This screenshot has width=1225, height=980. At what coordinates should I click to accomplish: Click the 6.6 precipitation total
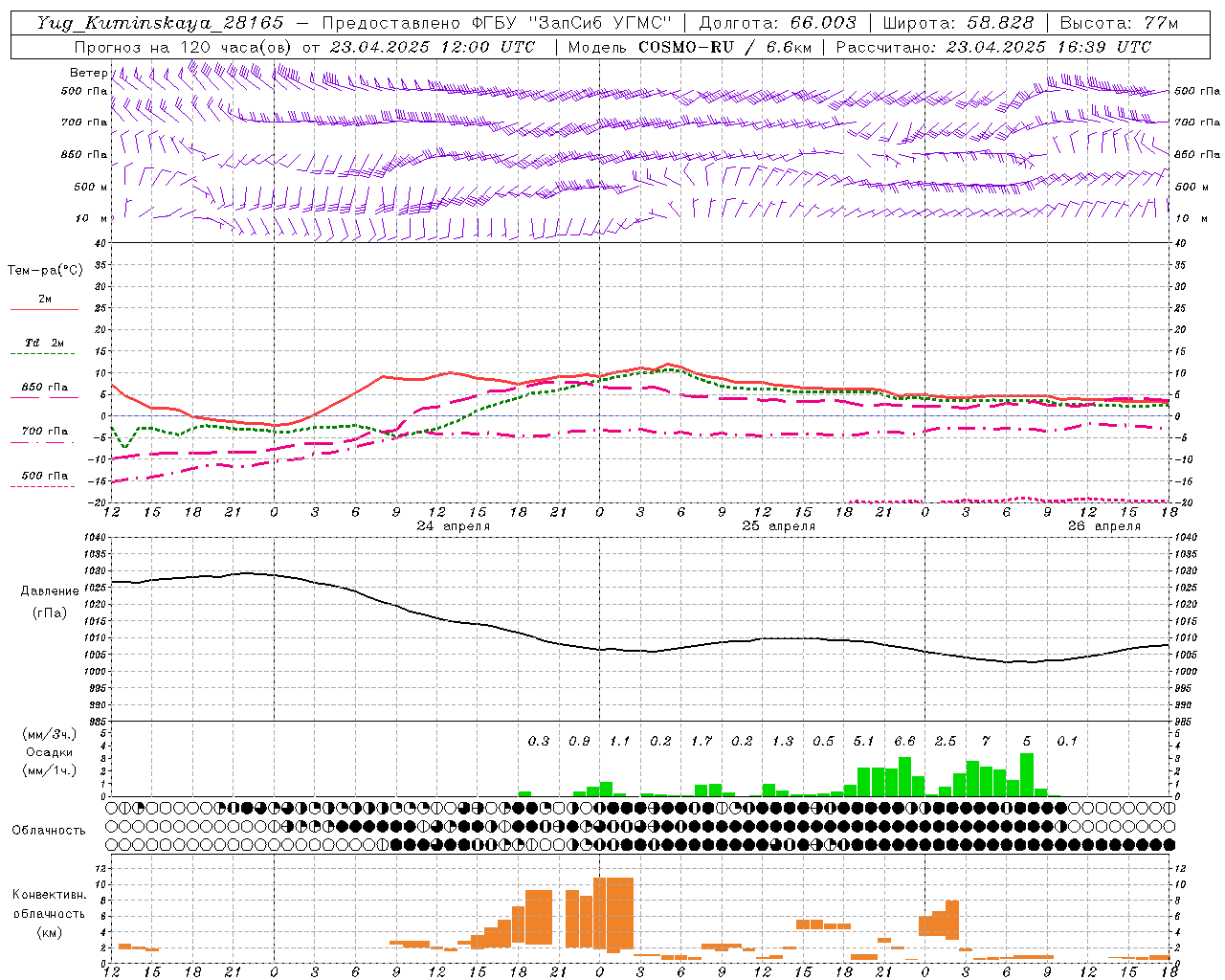click(904, 741)
